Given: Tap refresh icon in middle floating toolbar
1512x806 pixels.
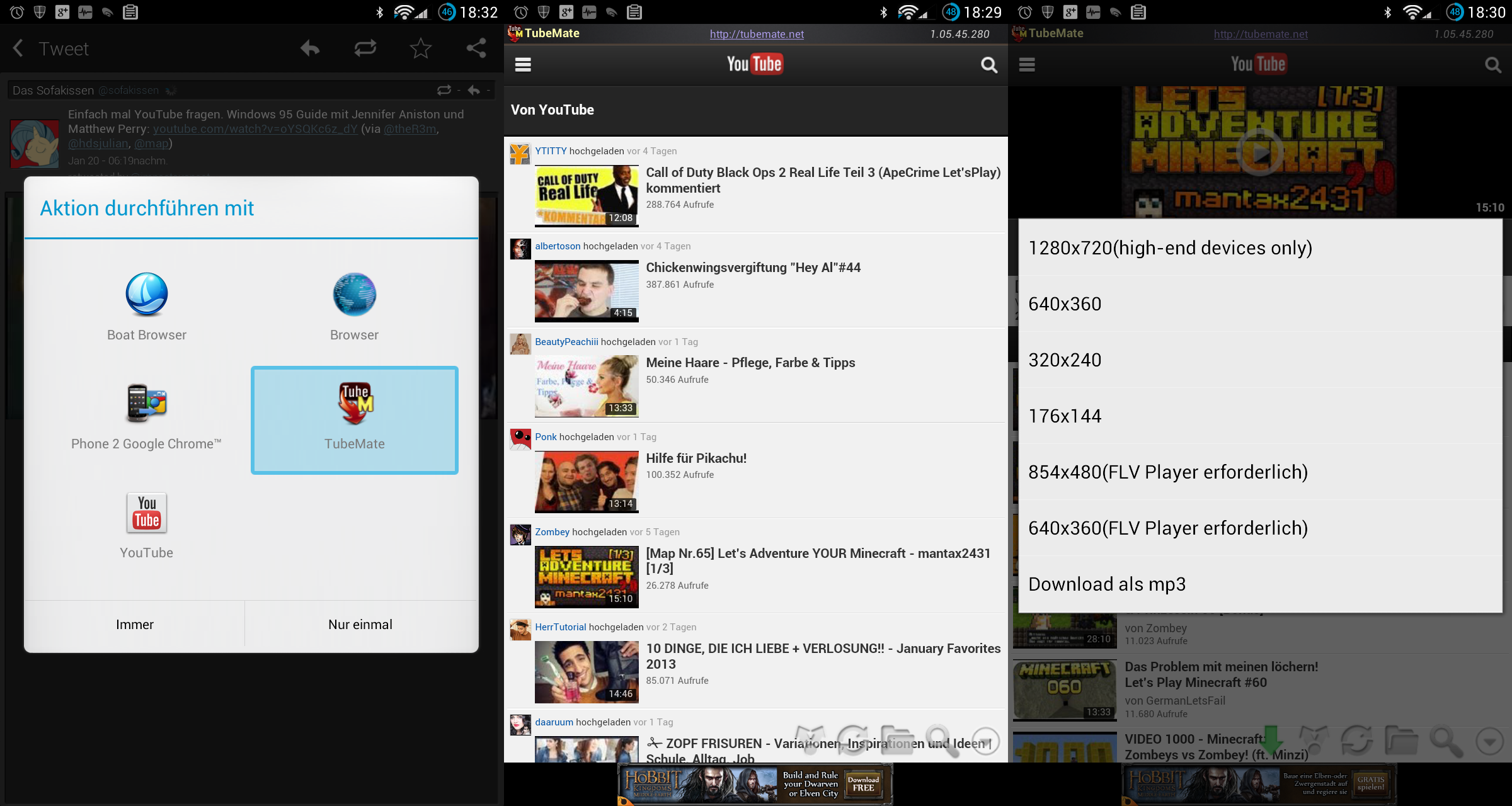Looking at the screenshot, I should click(x=853, y=741).
